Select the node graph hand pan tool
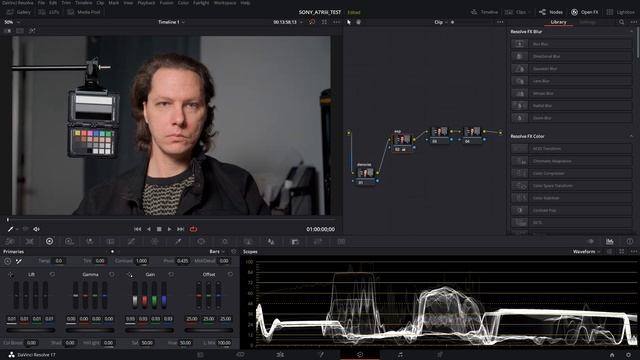This screenshot has height=360, width=640. (359, 22)
